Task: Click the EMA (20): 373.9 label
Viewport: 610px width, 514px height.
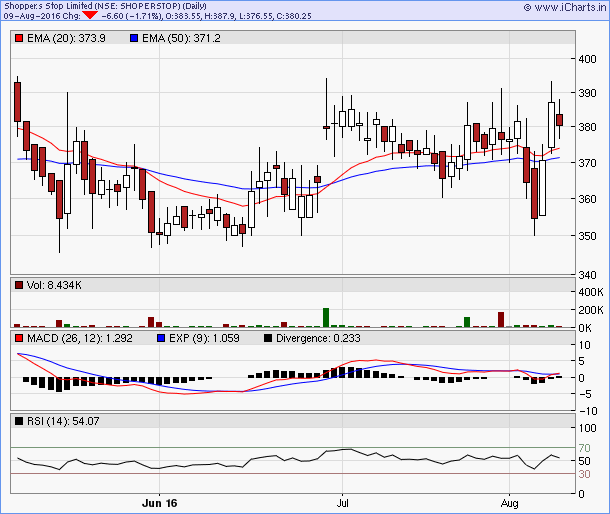Action: click(x=66, y=38)
